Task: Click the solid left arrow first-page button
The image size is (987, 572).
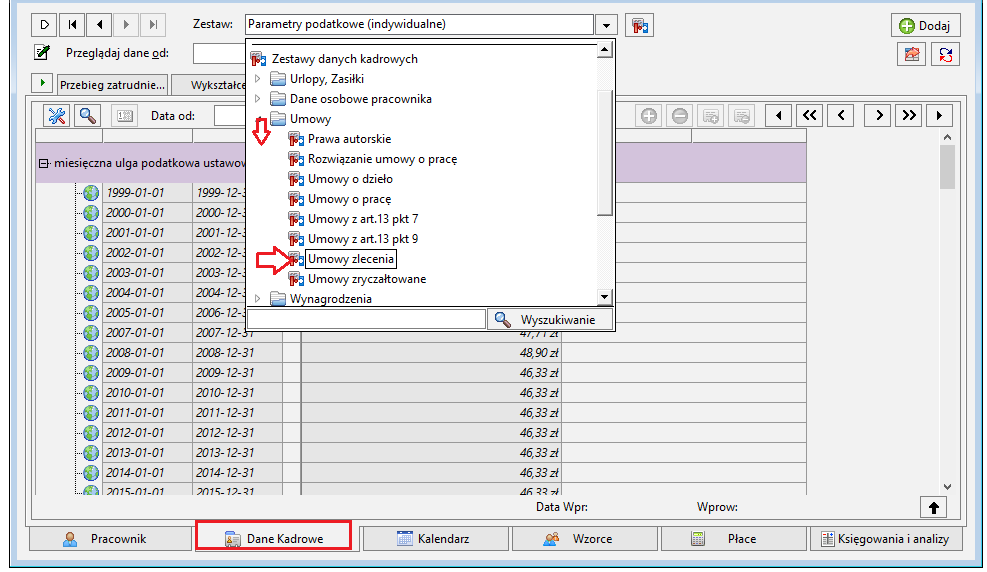Action: tap(779, 115)
